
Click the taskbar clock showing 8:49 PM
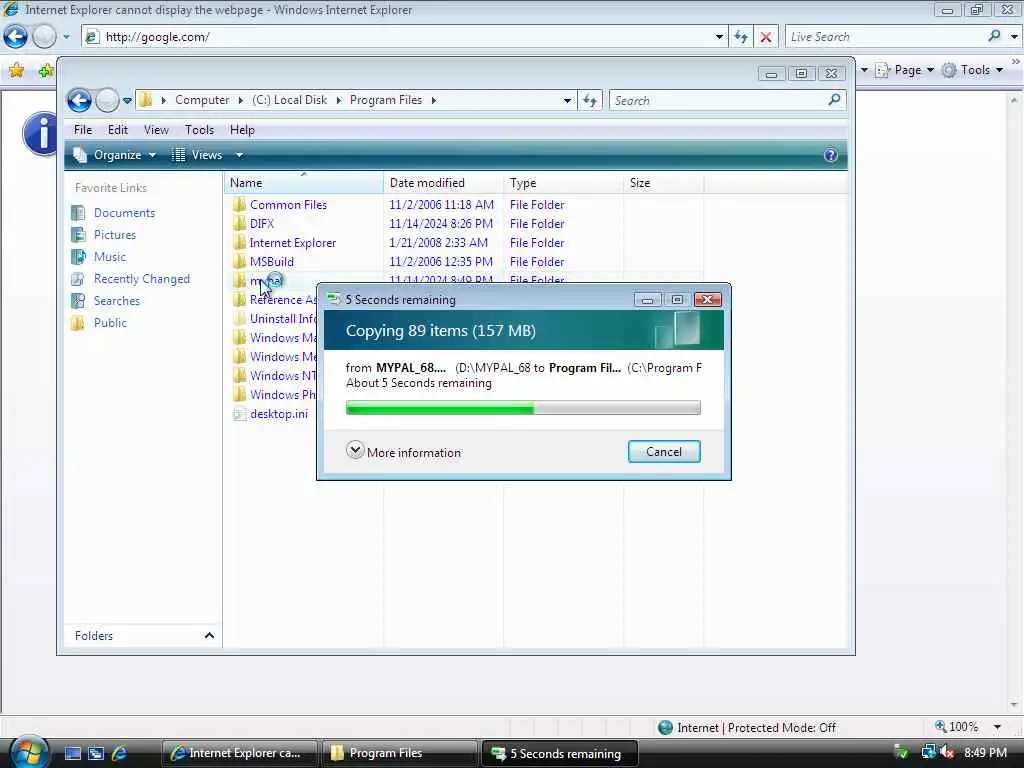[985, 752]
